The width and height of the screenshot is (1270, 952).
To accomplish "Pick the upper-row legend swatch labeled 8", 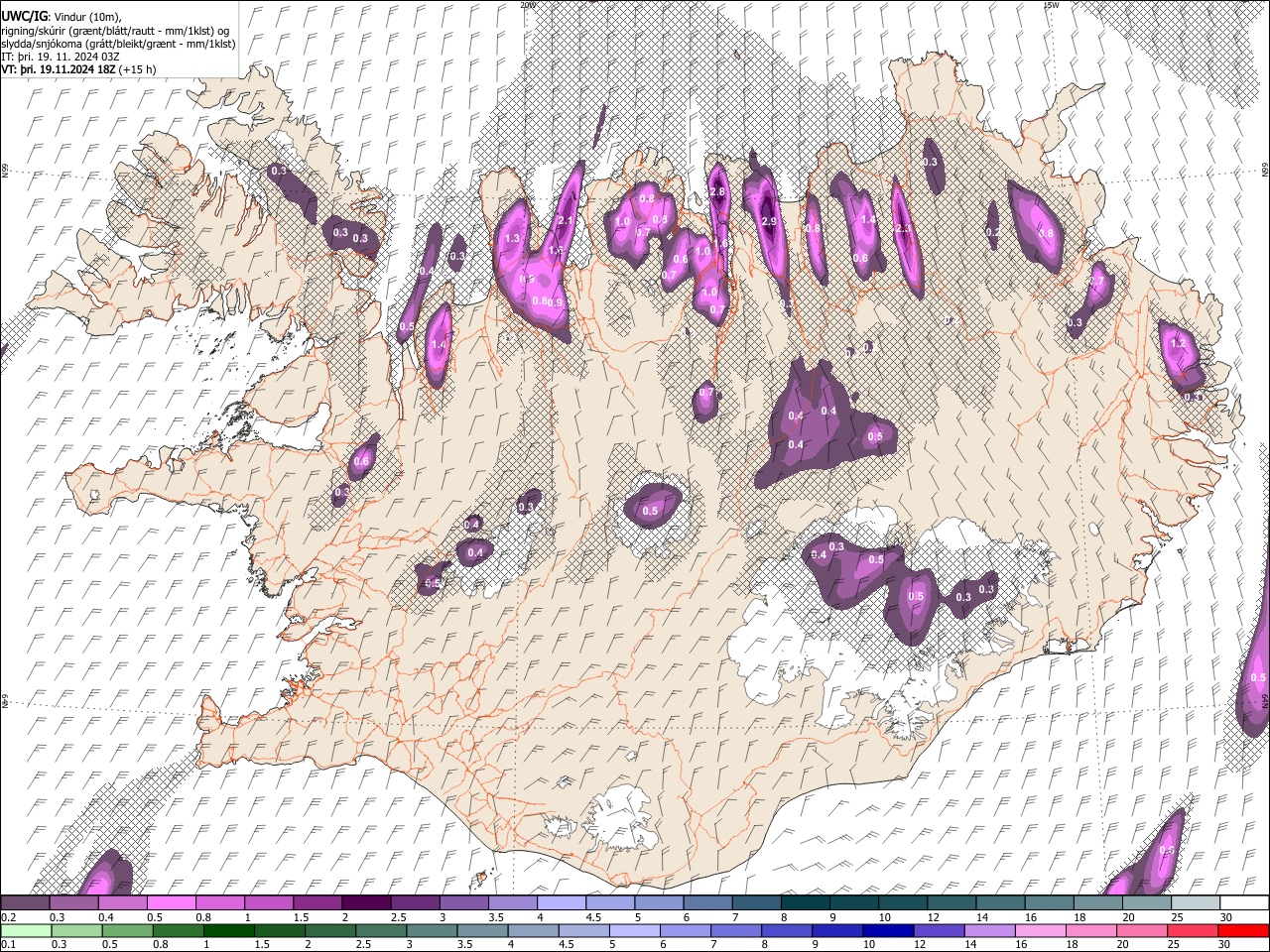I will [x=804, y=903].
